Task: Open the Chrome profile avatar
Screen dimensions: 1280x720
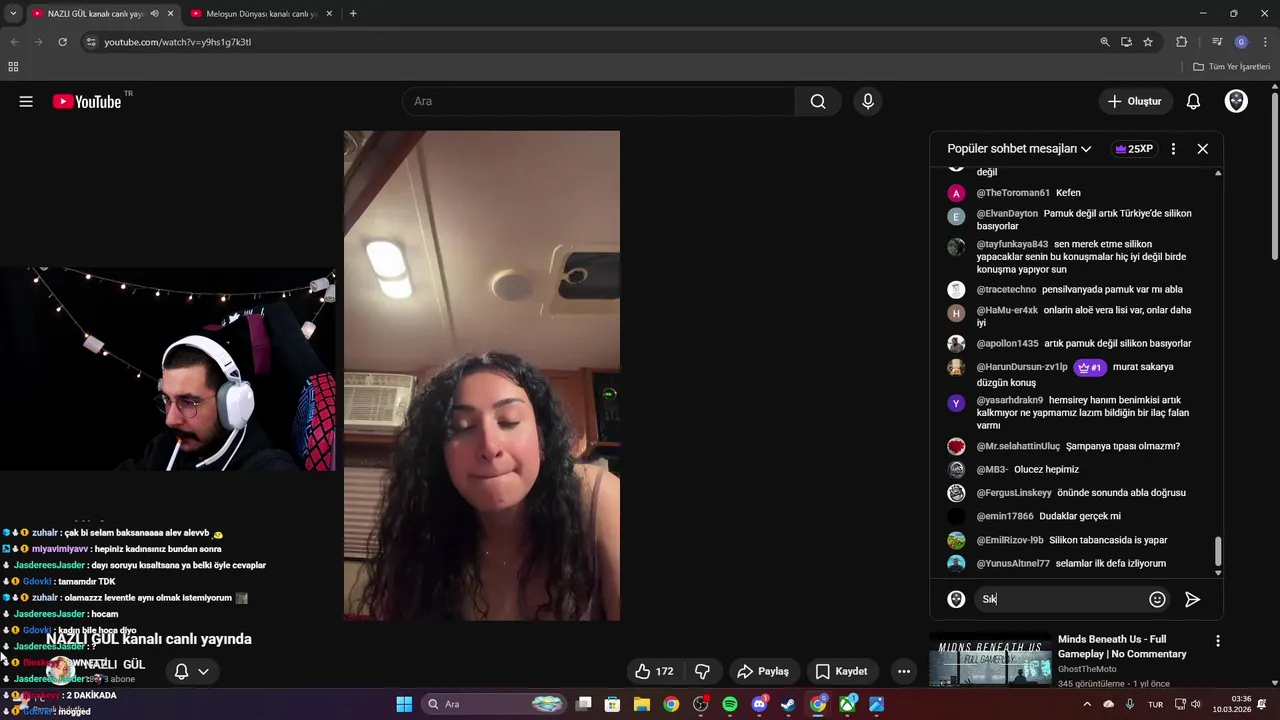Action: coord(1241,42)
